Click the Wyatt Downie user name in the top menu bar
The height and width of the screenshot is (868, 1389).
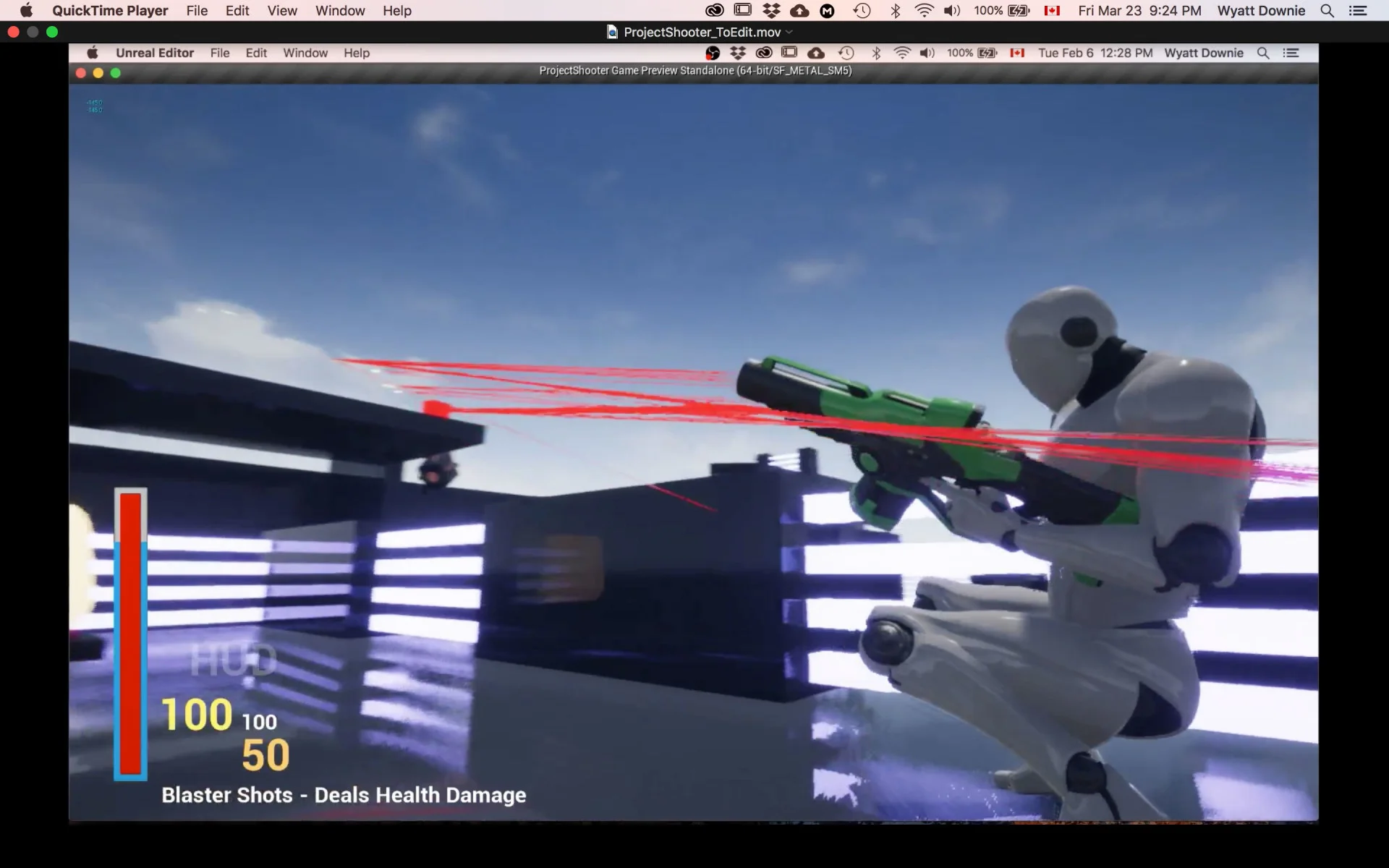point(1261,10)
